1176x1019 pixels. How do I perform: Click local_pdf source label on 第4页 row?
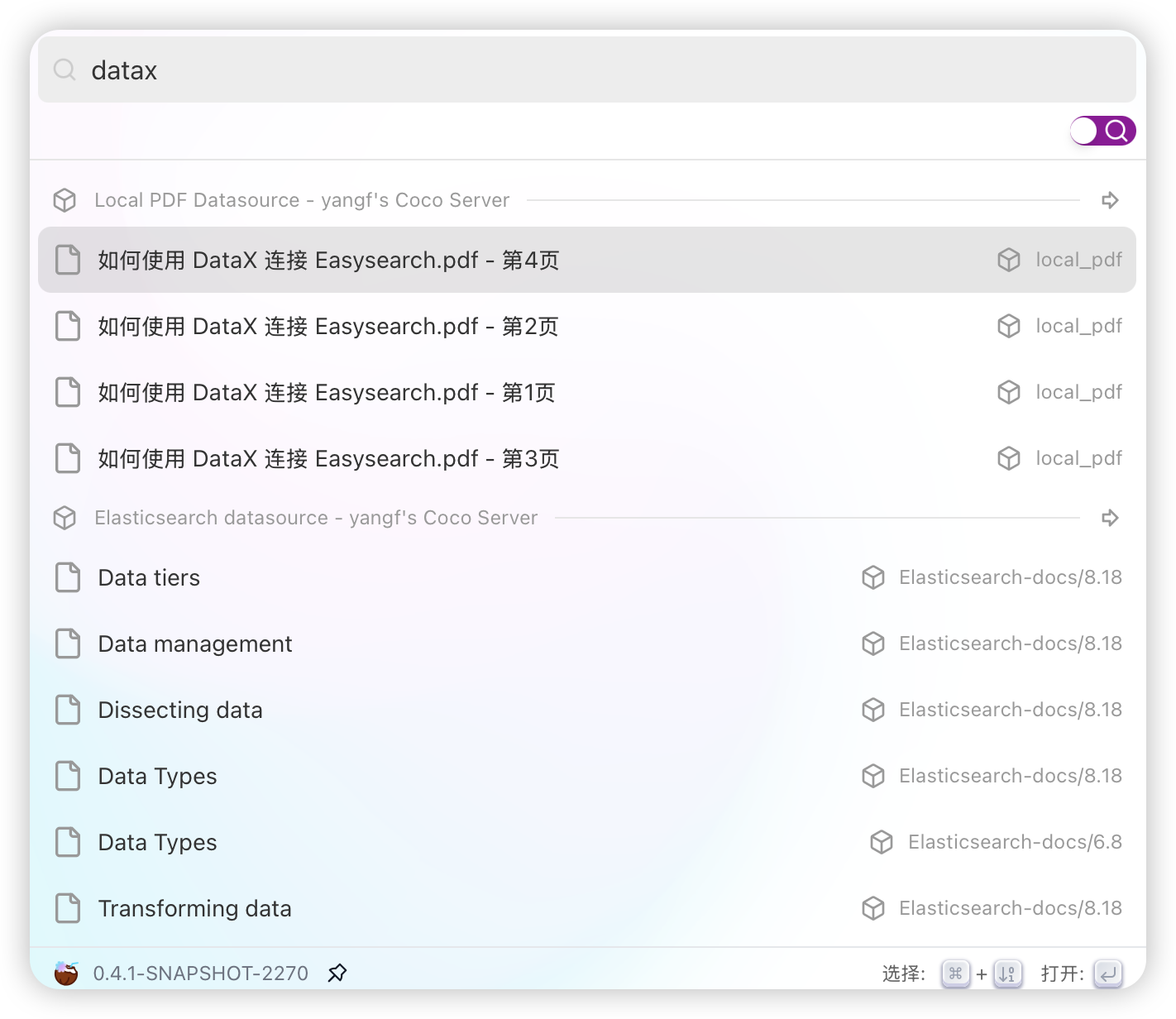pos(1078,260)
